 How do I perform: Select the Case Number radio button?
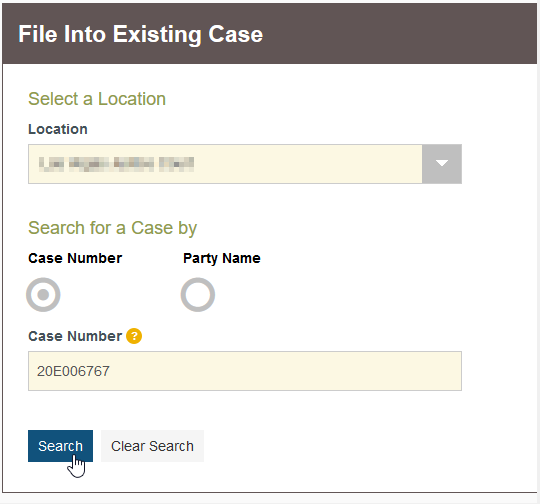click(43, 295)
